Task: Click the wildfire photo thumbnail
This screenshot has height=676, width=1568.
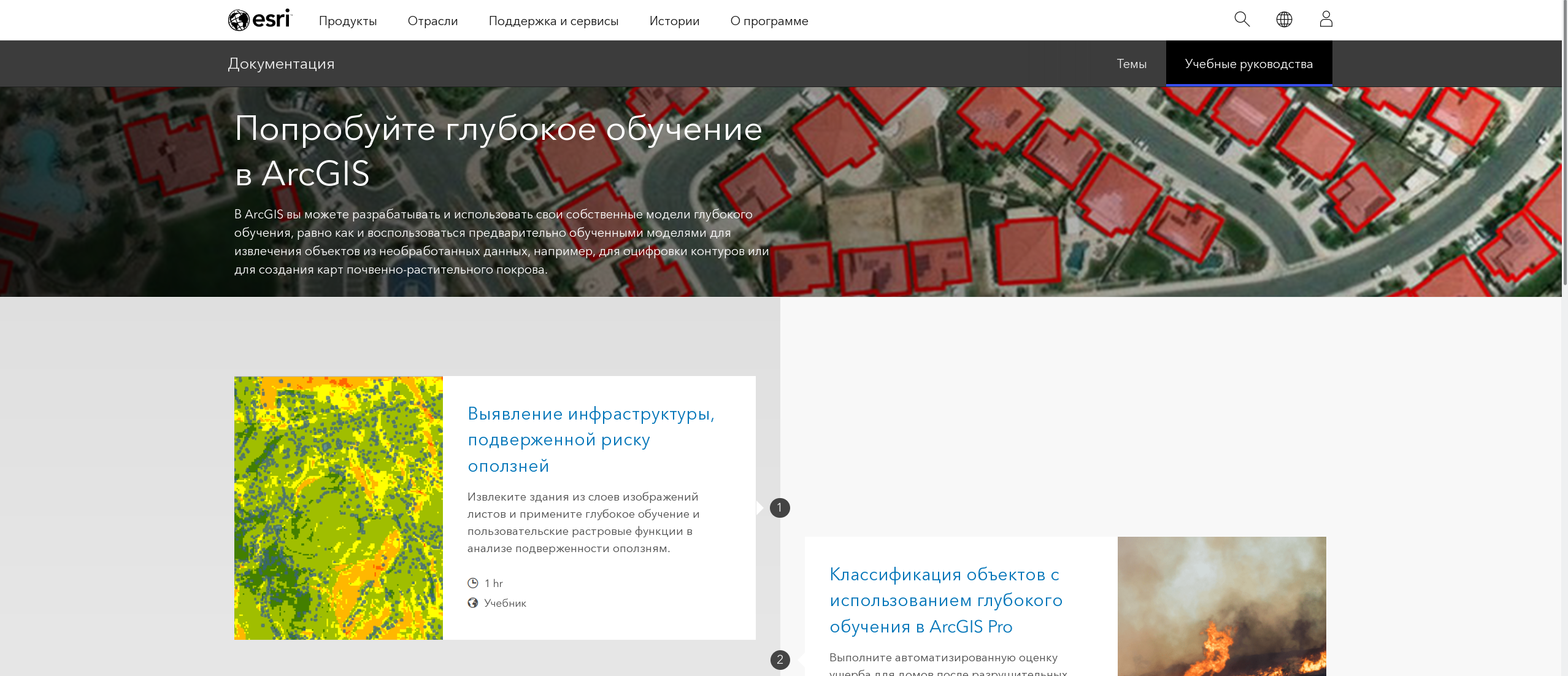Action: 1221,607
